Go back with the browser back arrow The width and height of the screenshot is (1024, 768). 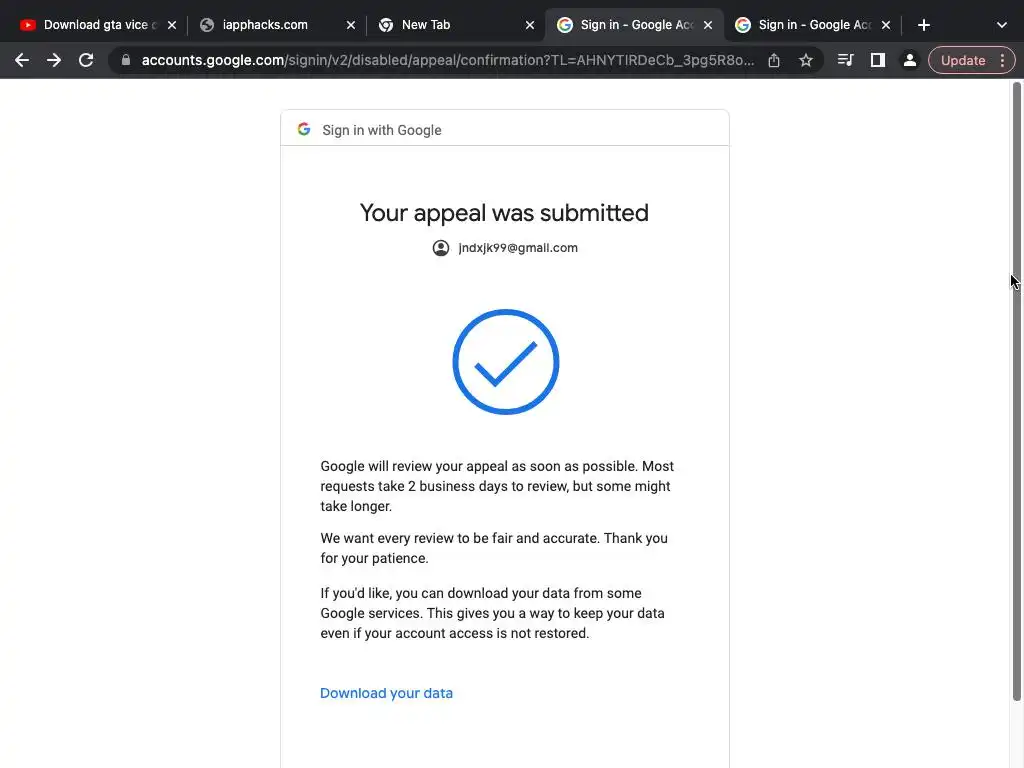pos(22,60)
